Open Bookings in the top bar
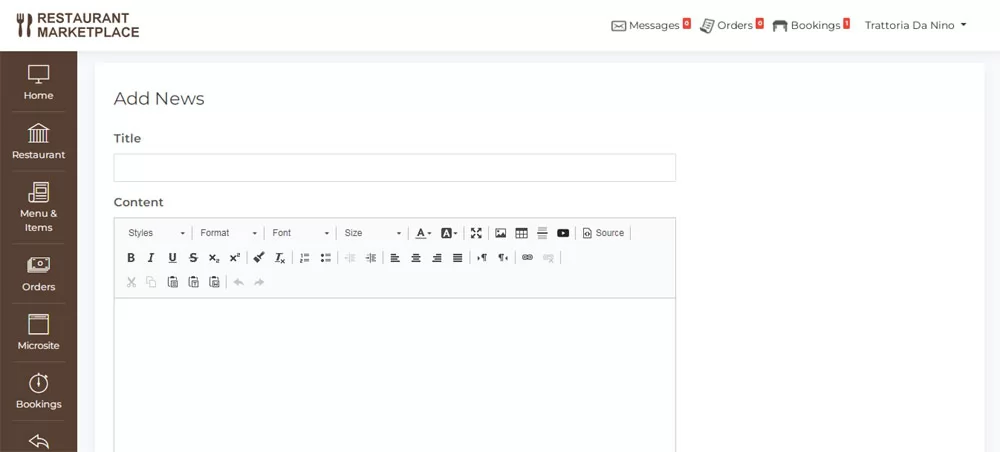The image size is (1000, 452). (811, 26)
